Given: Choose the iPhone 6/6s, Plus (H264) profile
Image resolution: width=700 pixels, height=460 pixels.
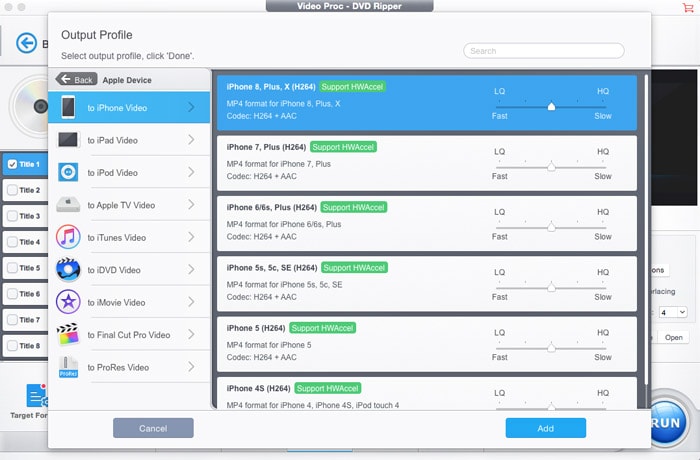Looking at the screenshot, I should pos(427,223).
